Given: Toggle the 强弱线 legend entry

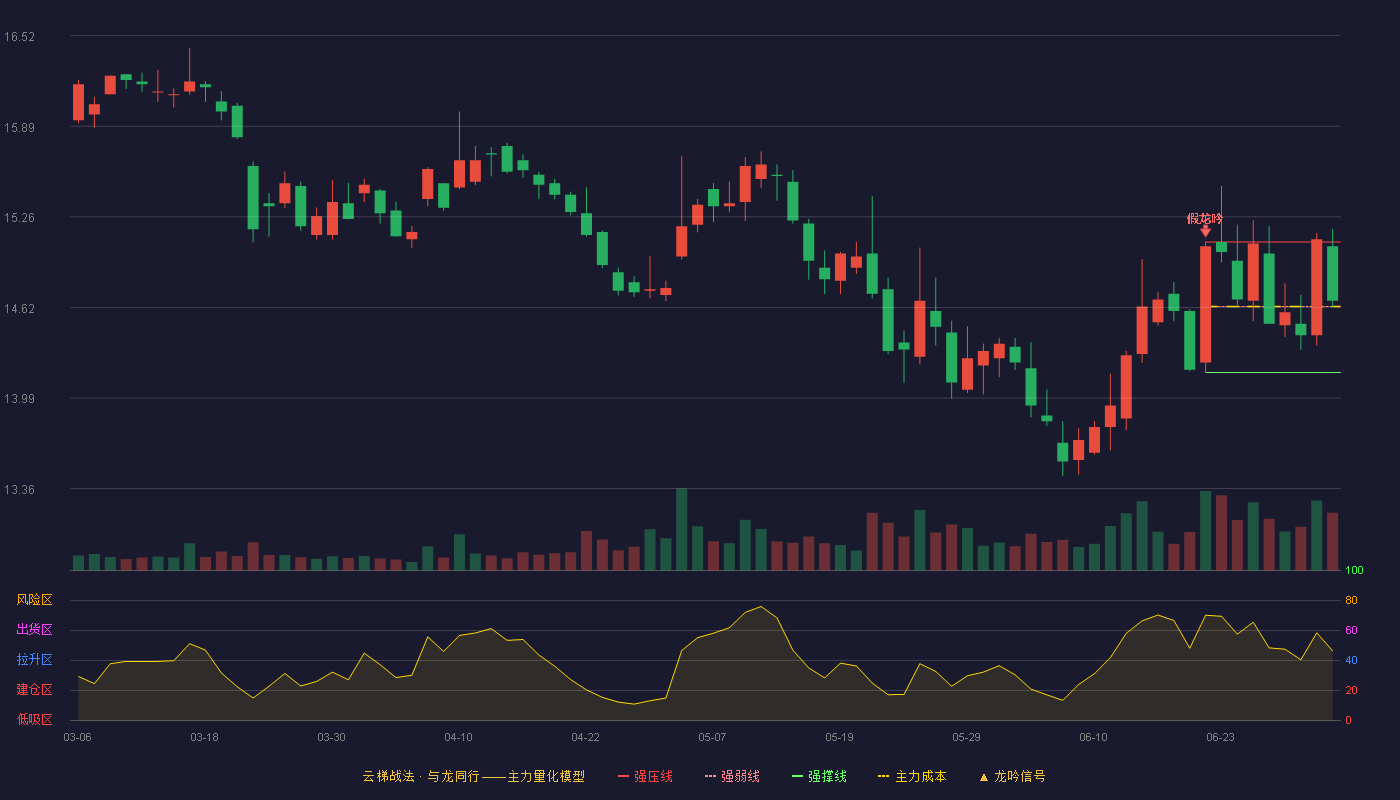Looking at the screenshot, I should click(732, 776).
